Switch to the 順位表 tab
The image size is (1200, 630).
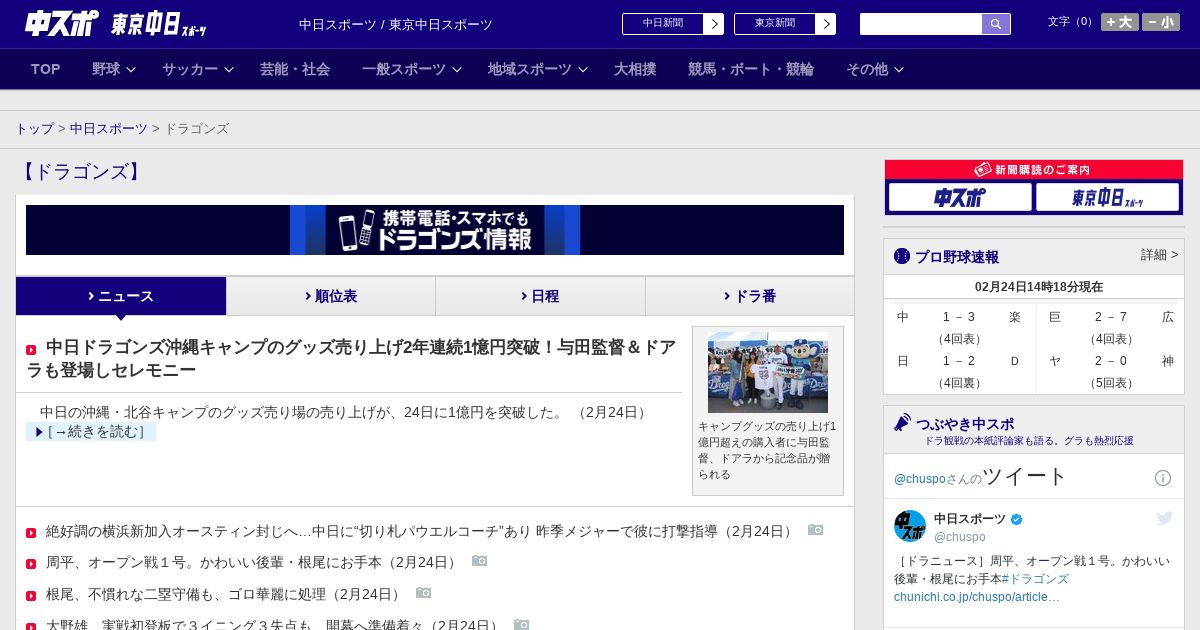pyautogui.click(x=331, y=296)
